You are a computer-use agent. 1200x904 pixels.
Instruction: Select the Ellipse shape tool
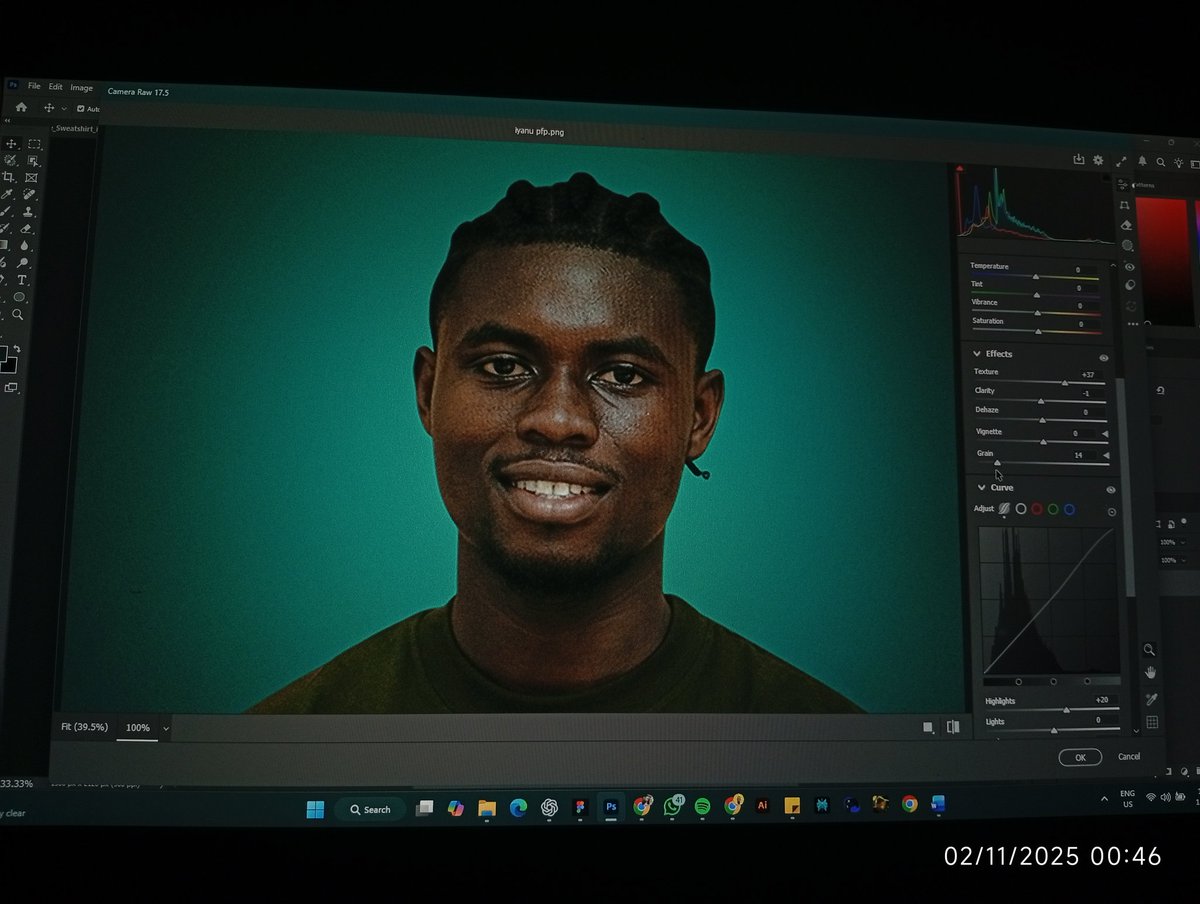click(20, 297)
